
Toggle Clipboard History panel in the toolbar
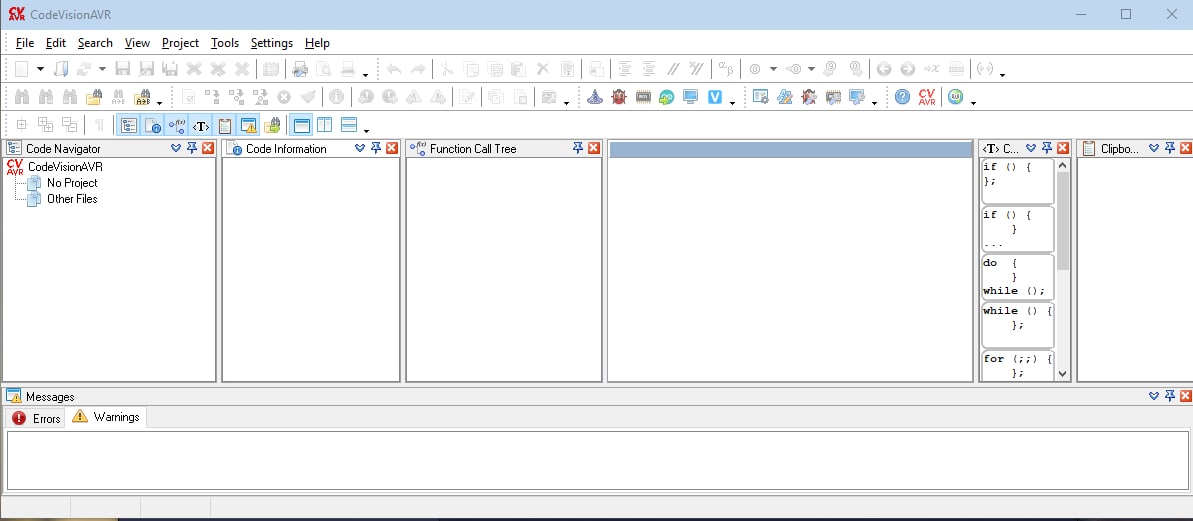[224, 125]
